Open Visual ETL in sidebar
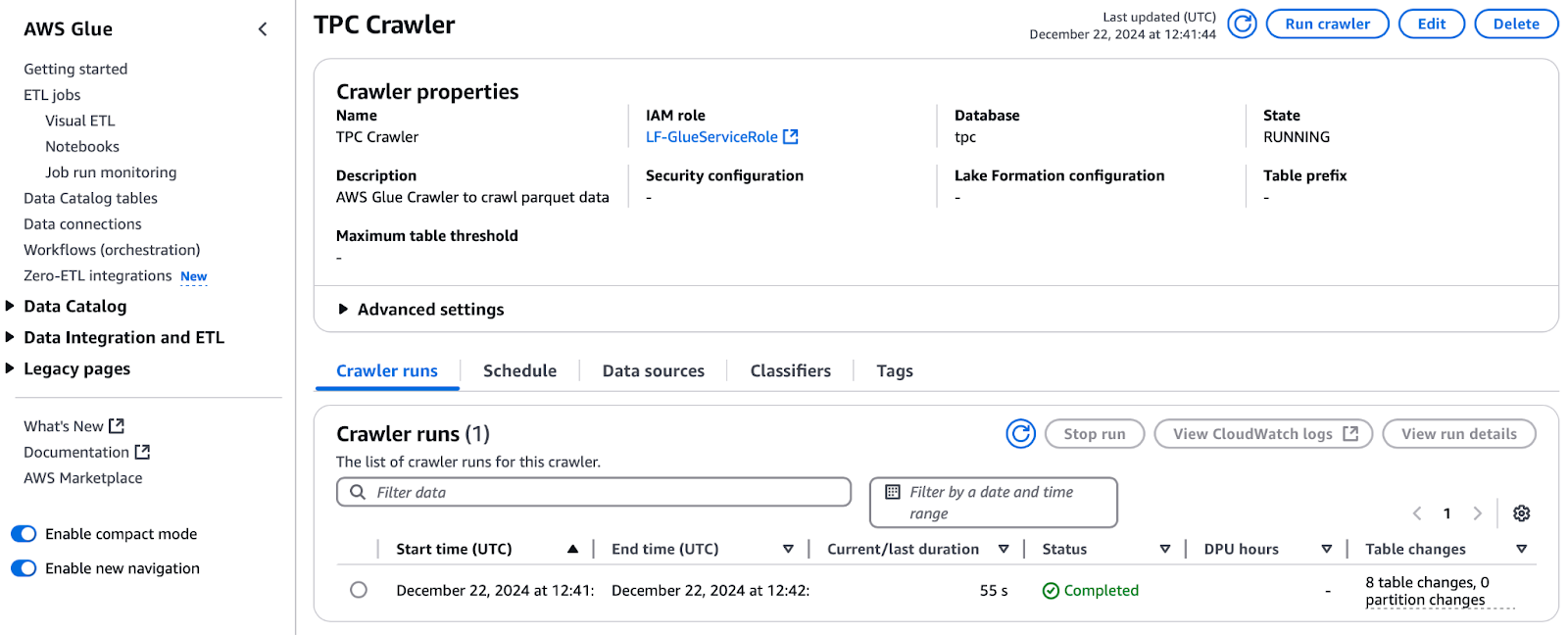This screenshot has width=1568, height=635. [x=80, y=122]
